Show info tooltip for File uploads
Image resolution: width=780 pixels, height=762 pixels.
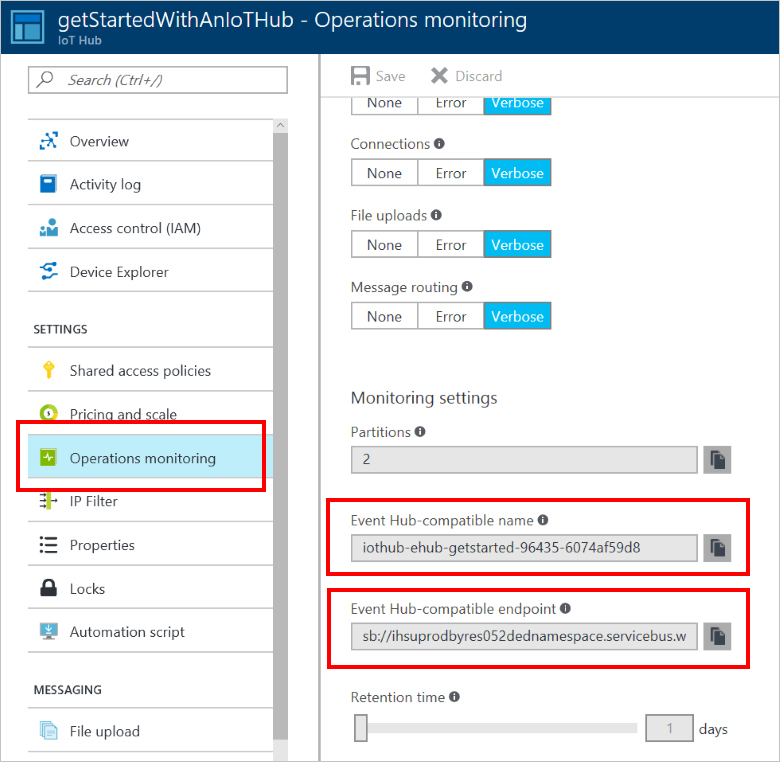click(x=436, y=215)
